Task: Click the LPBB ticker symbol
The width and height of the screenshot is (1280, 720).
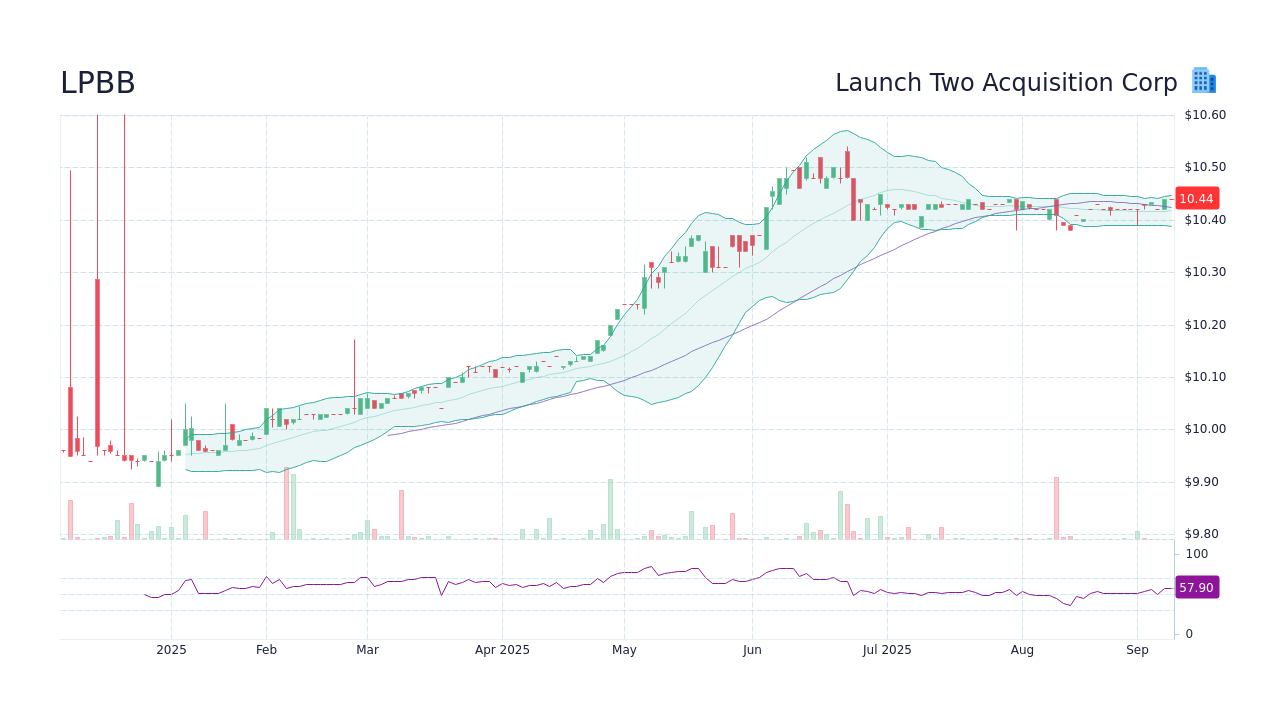Action: click(97, 83)
